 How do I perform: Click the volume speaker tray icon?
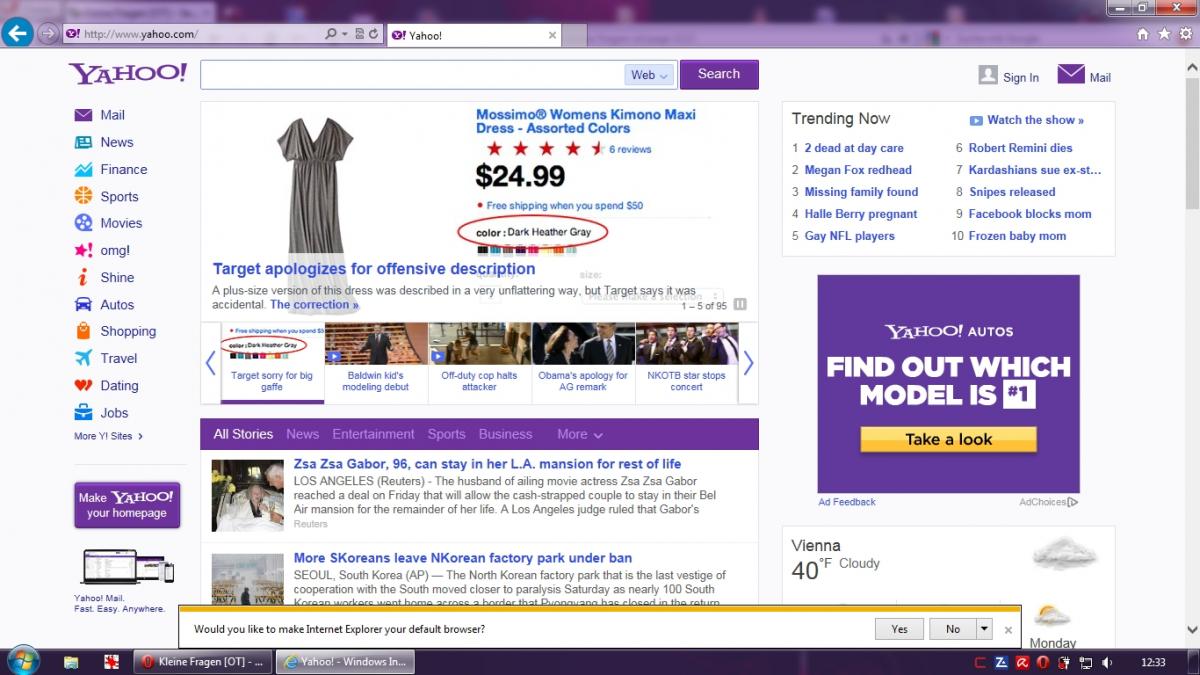pyautogui.click(x=1107, y=662)
